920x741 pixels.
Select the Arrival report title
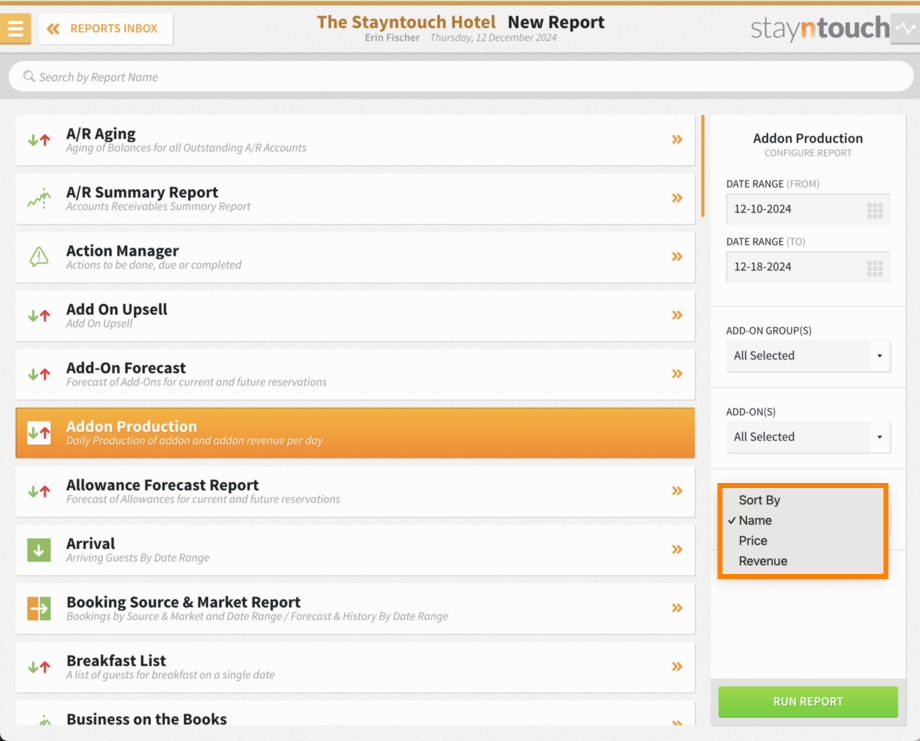[91, 544]
